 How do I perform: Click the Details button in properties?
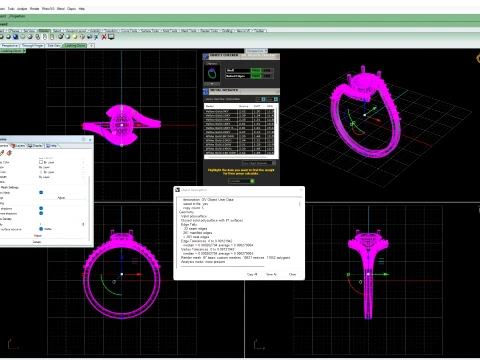[37, 242]
